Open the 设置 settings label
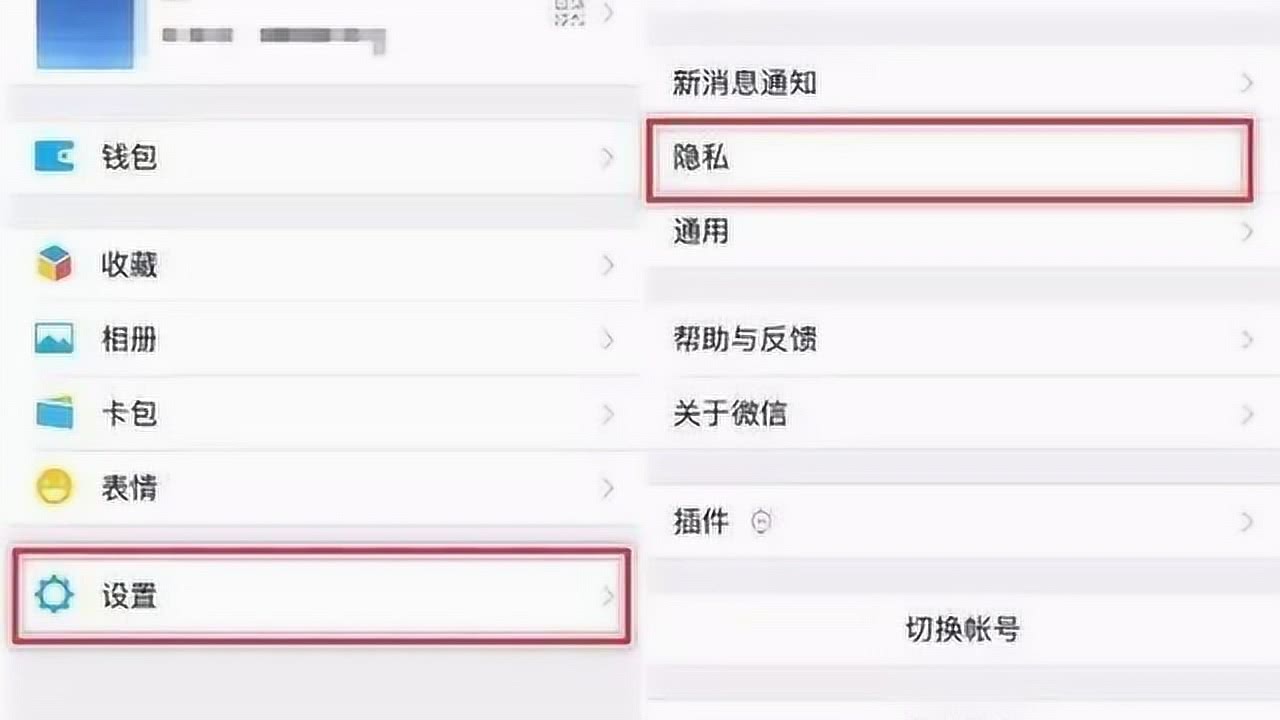The height and width of the screenshot is (720, 1280). click(129, 596)
